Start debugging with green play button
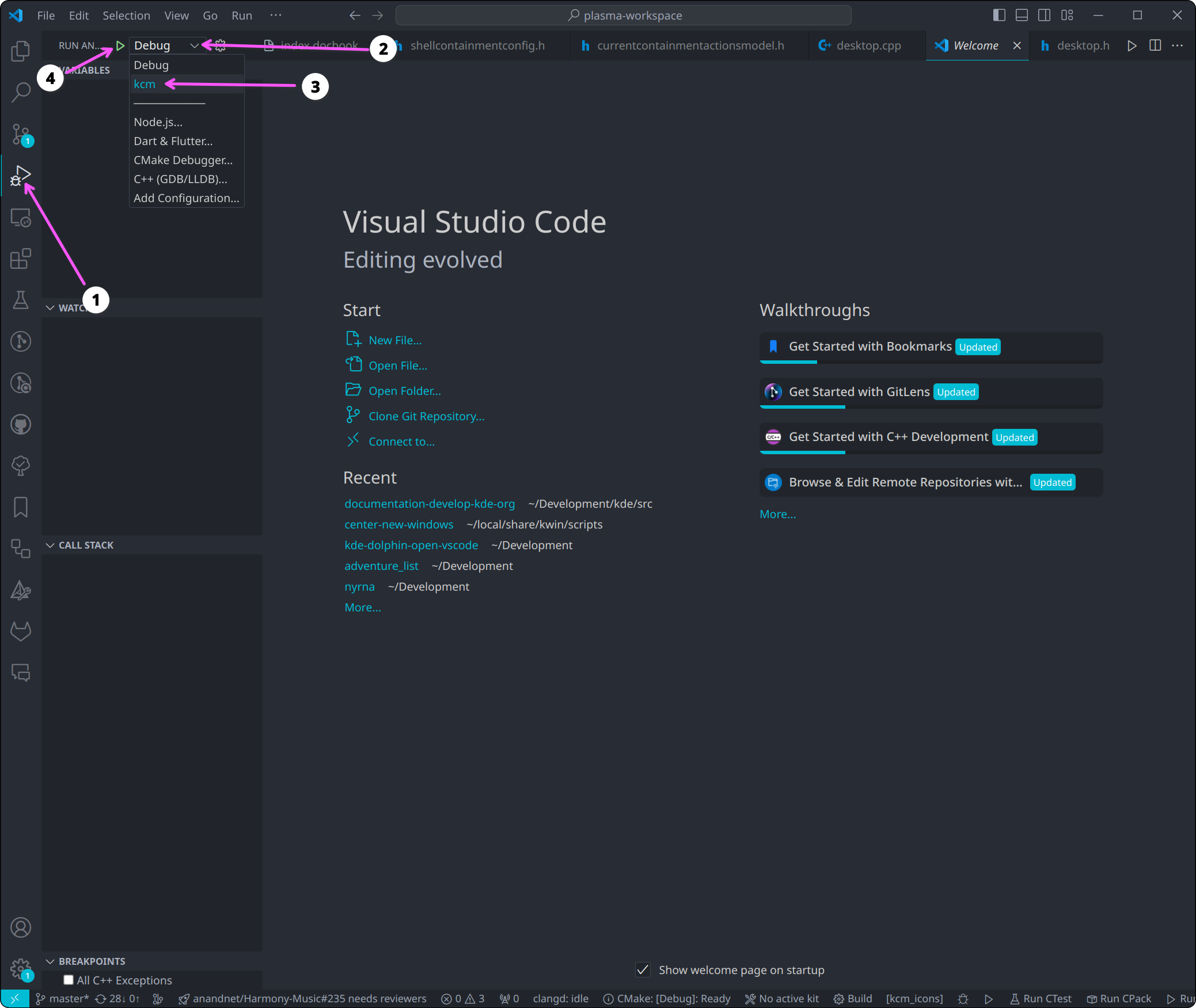 pos(120,45)
